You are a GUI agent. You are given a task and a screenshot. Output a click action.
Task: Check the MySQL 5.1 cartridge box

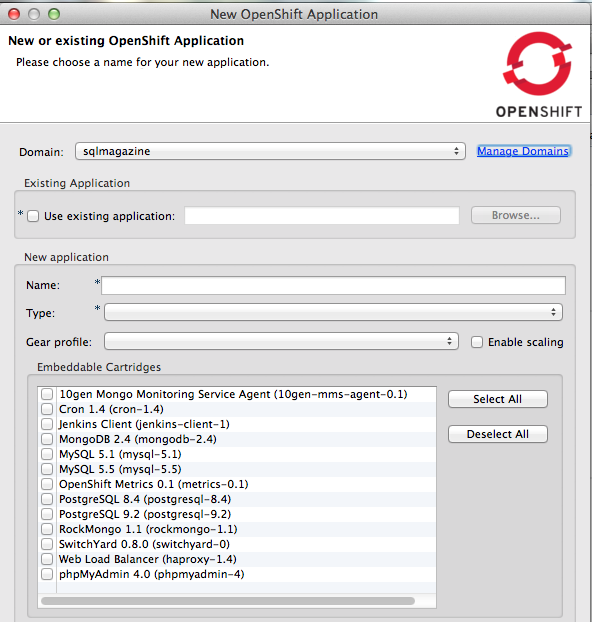click(47, 454)
